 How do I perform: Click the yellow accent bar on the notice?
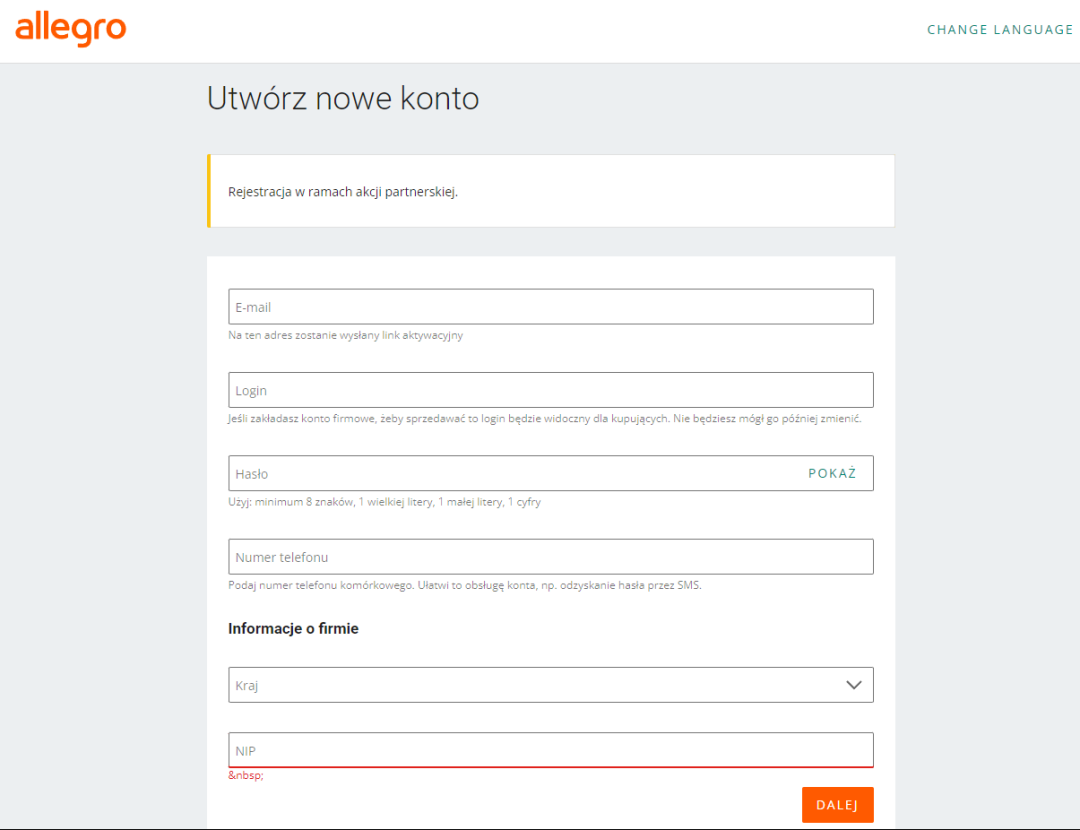[x=209, y=191]
